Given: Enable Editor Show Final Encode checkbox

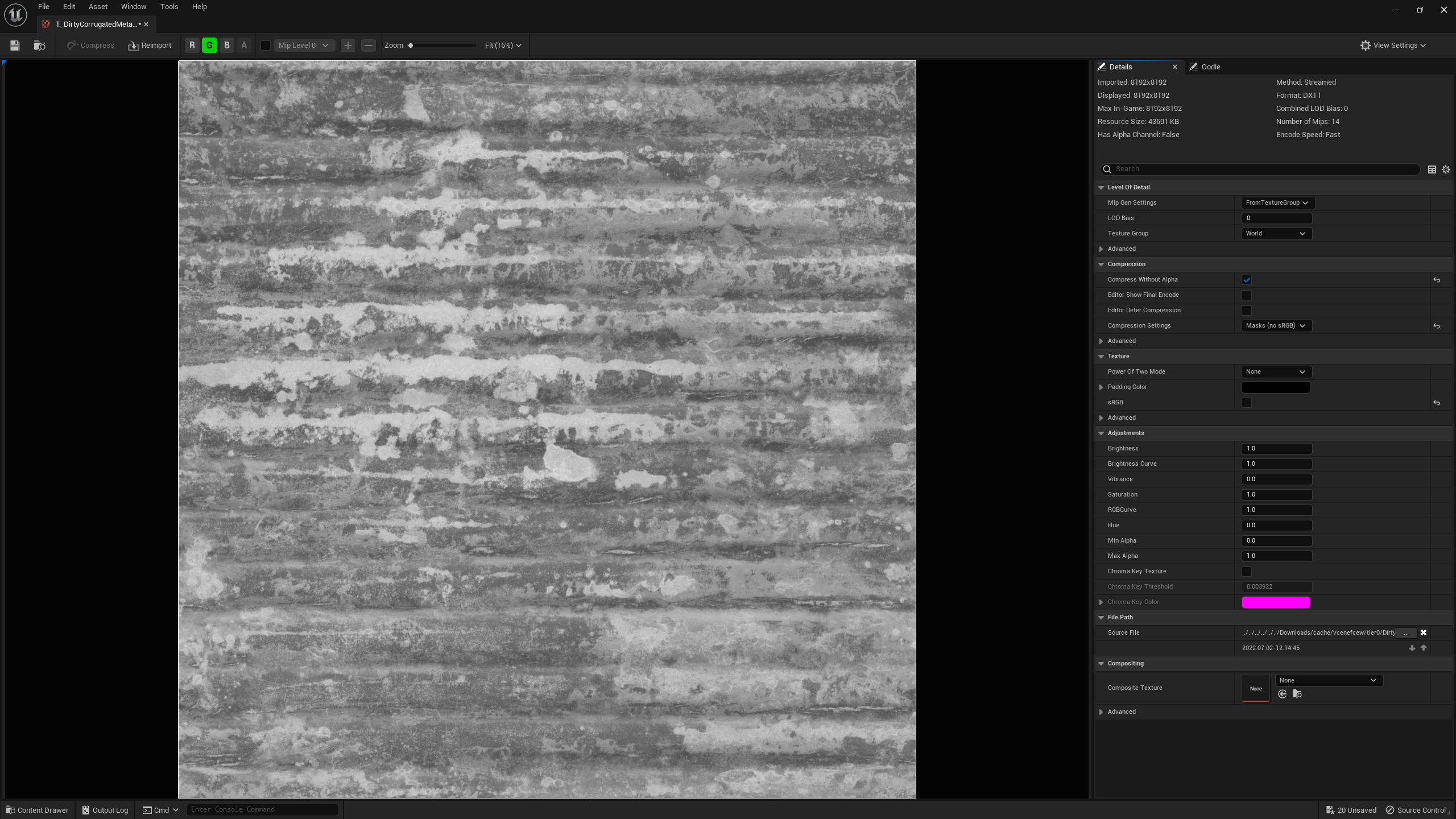Looking at the screenshot, I should [x=1247, y=295].
